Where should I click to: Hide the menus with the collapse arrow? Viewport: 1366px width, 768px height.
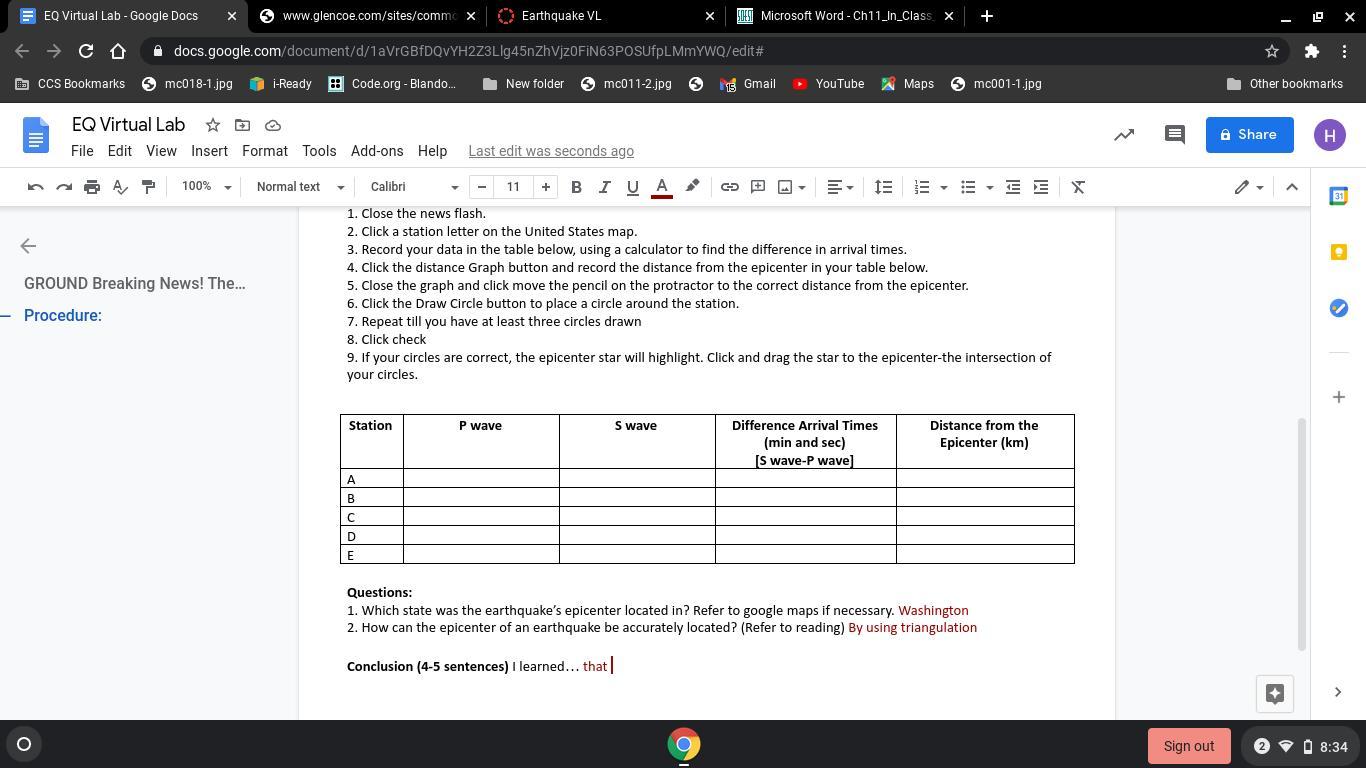point(1291,187)
